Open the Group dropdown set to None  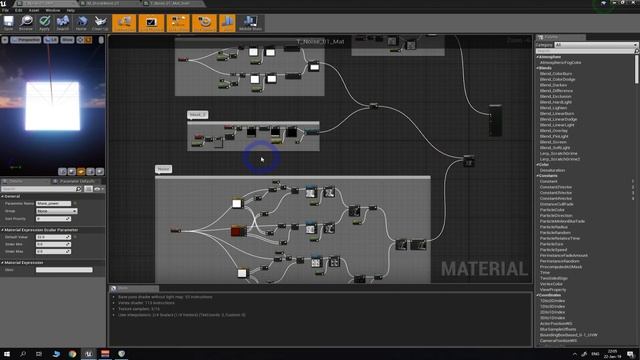56,211
